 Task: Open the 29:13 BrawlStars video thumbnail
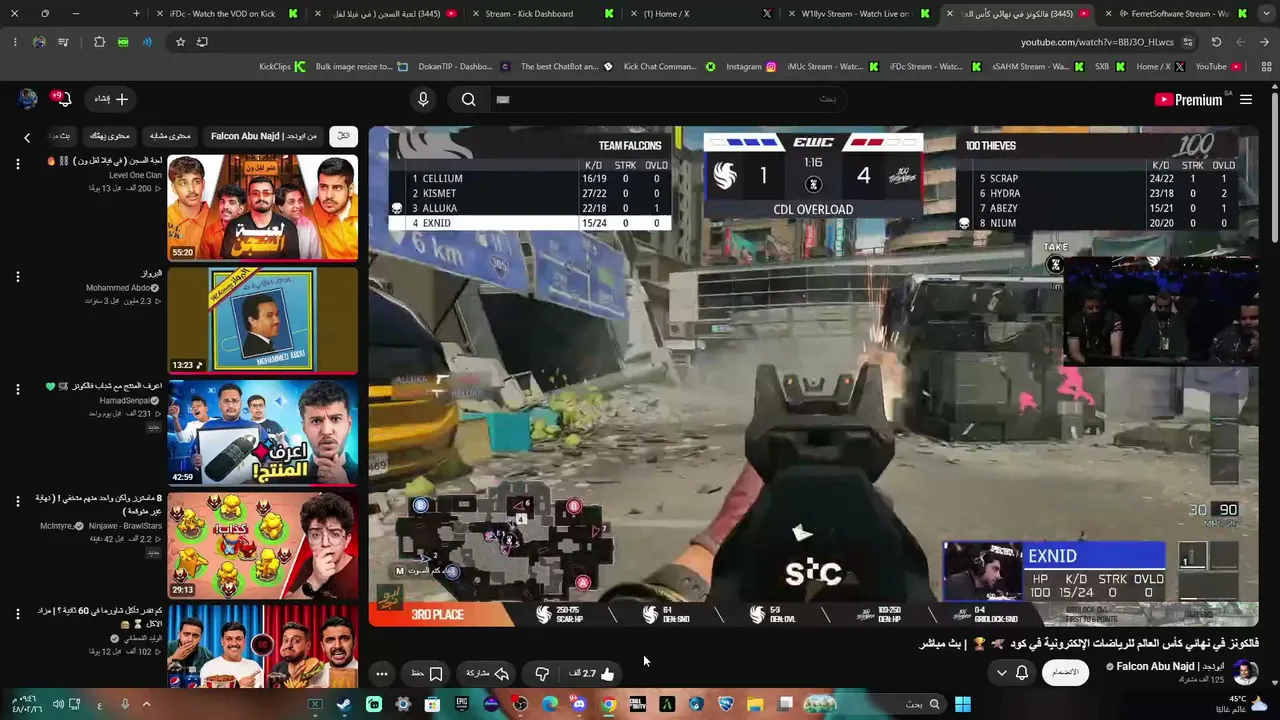point(262,546)
